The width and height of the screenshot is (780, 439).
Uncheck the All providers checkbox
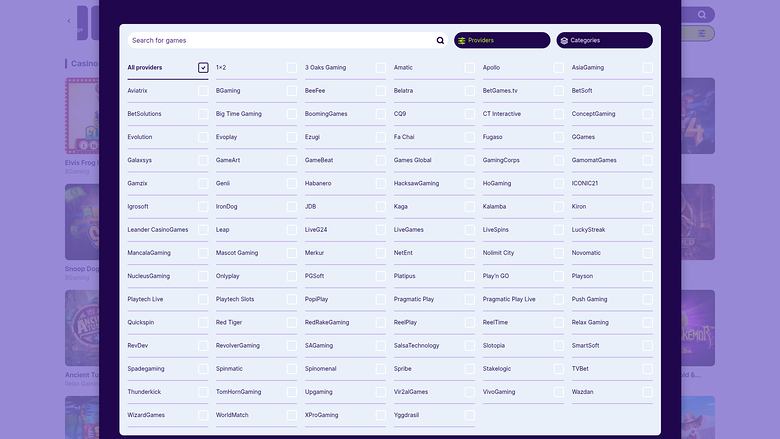pyautogui.click(x=203, y=68)
